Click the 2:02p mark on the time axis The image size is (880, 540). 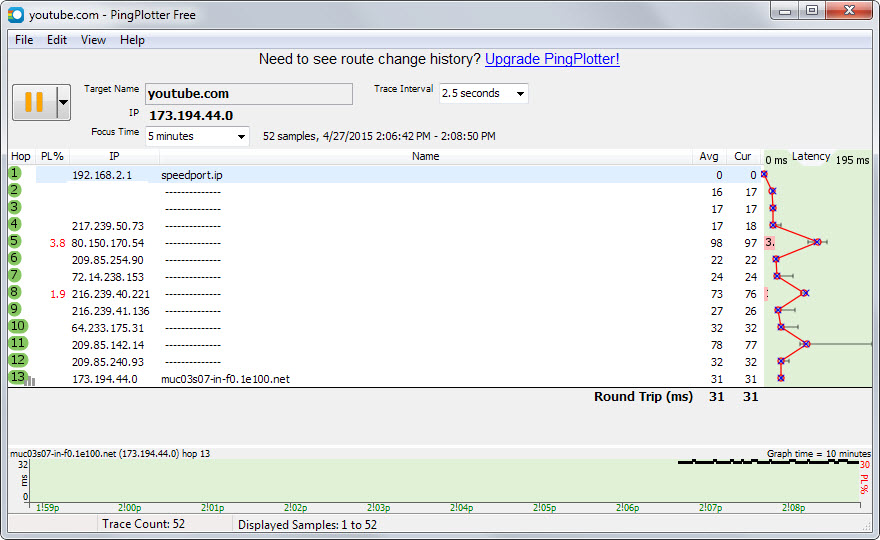[x=295, y=507]
